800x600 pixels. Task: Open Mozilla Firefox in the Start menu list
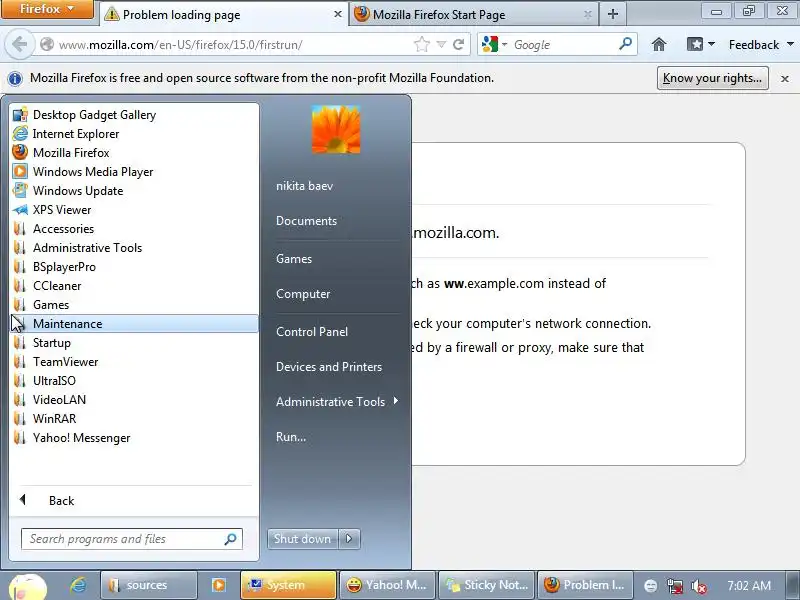point(134,153)
